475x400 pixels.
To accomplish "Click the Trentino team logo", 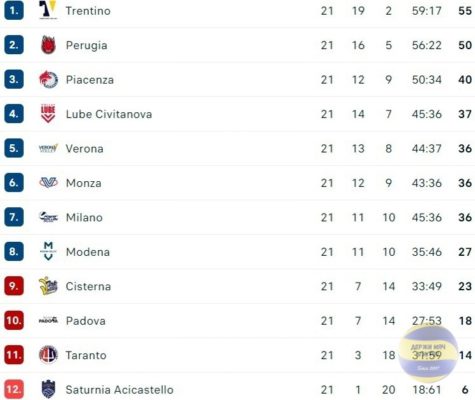I will tap(48, 10).
